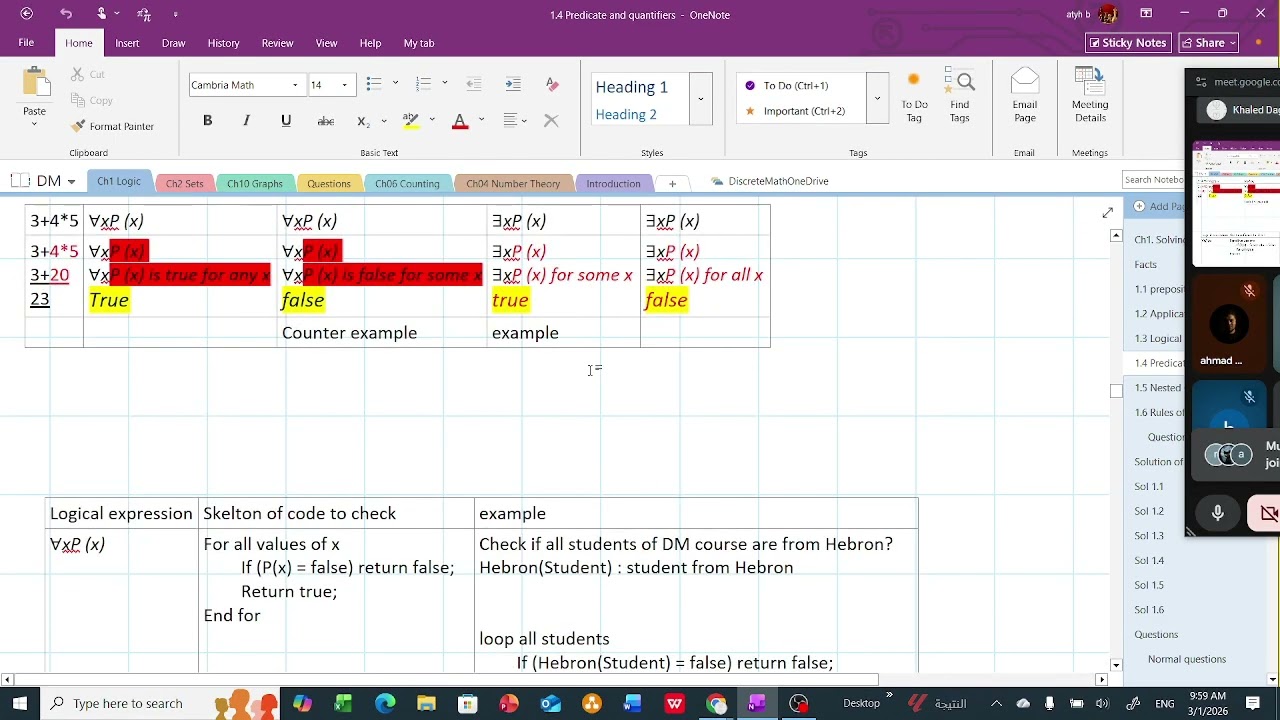This screenshot has width=1280, height=720.
Task: Toggle italic formatting
Action: coord(246,120)
